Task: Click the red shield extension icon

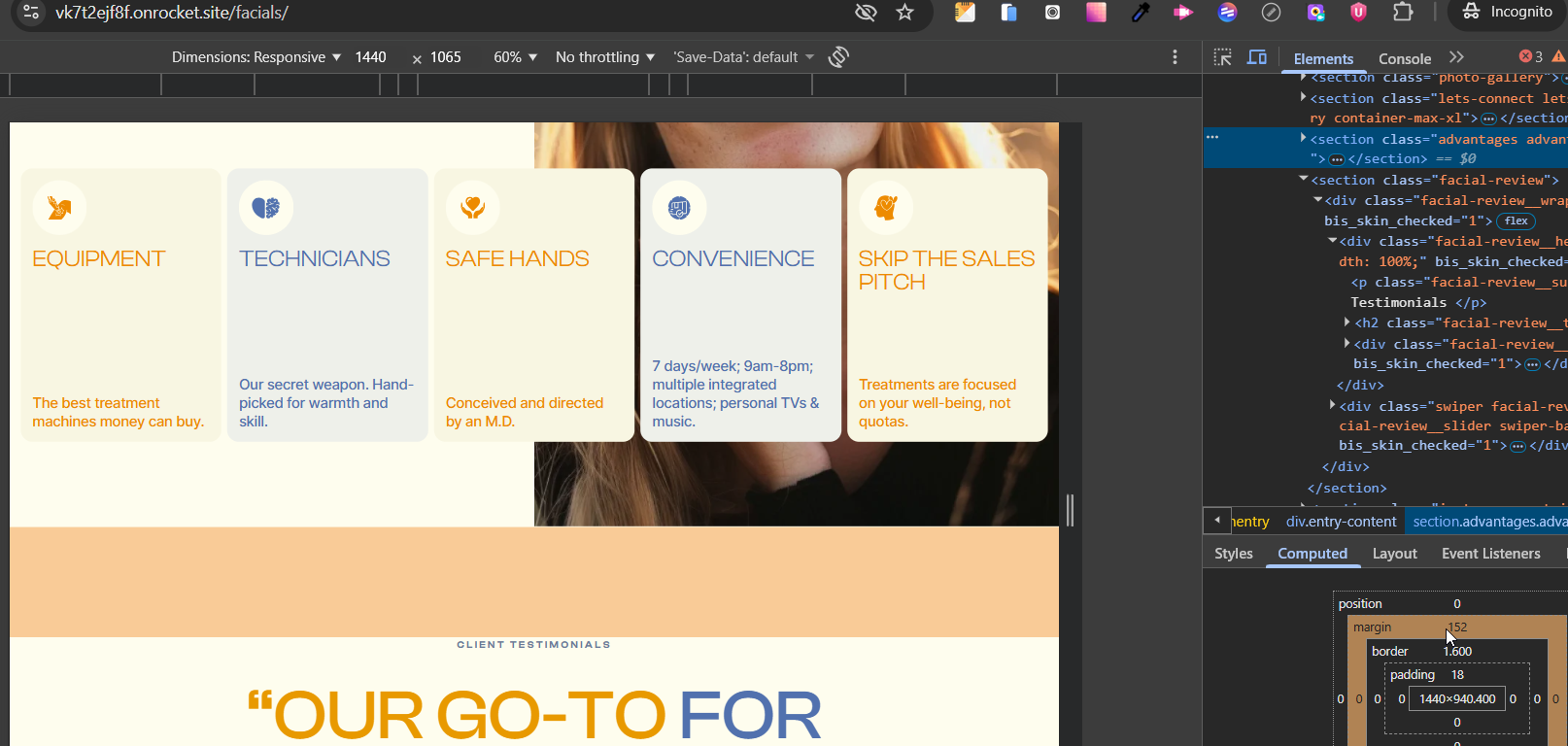Action: pos(1358,13)
